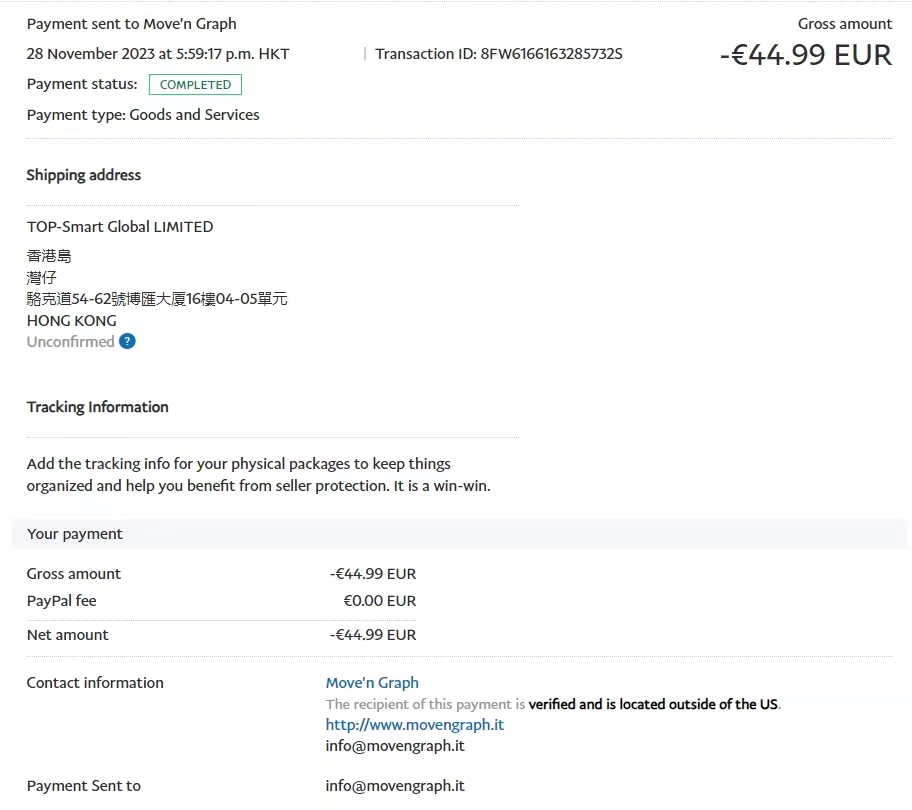Click the Net amount -€44.99 EUR value
912x810 pixels.
(372, 635)
